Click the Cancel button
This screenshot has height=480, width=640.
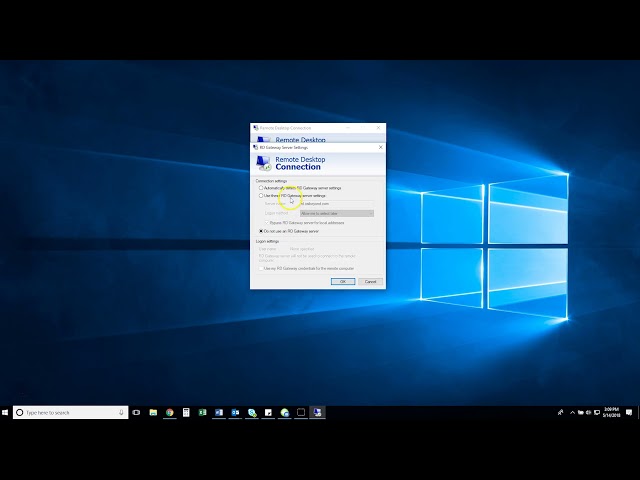pyautogui.click(x=370, y=282)
